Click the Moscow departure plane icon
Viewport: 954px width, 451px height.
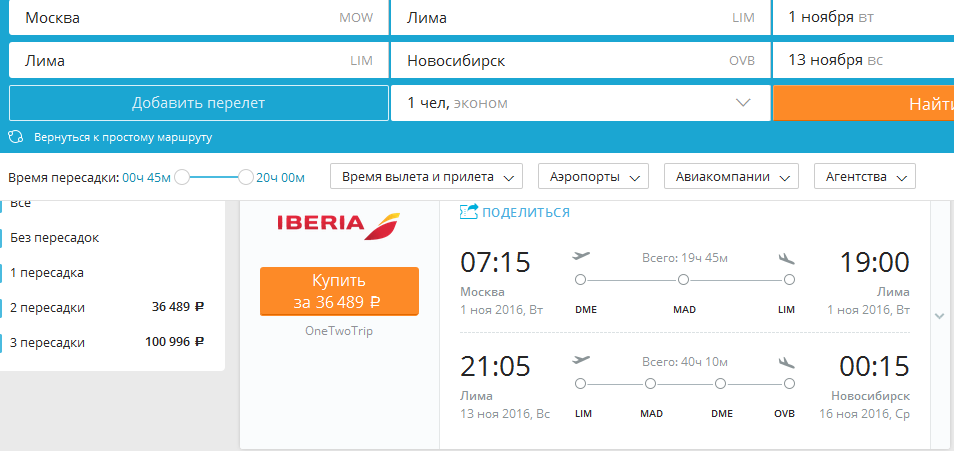(581, 256)
